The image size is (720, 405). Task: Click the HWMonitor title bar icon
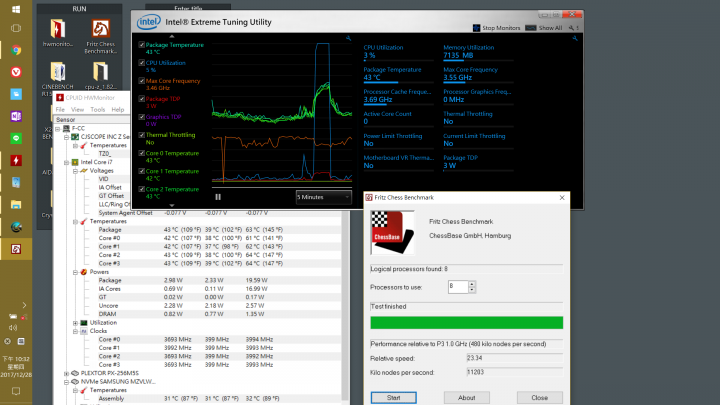(x=60, y=97)
